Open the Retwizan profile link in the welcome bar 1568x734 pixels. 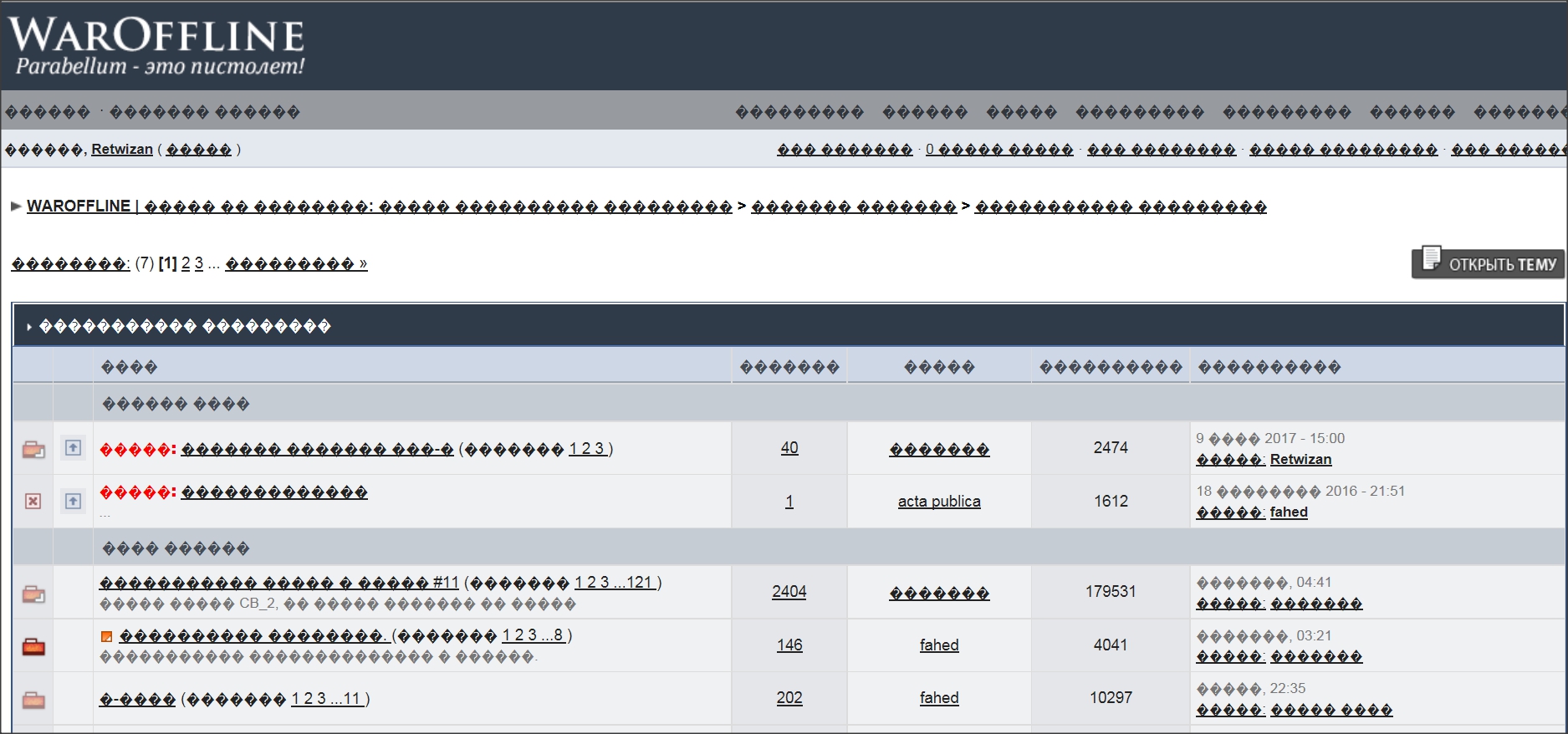122,149
